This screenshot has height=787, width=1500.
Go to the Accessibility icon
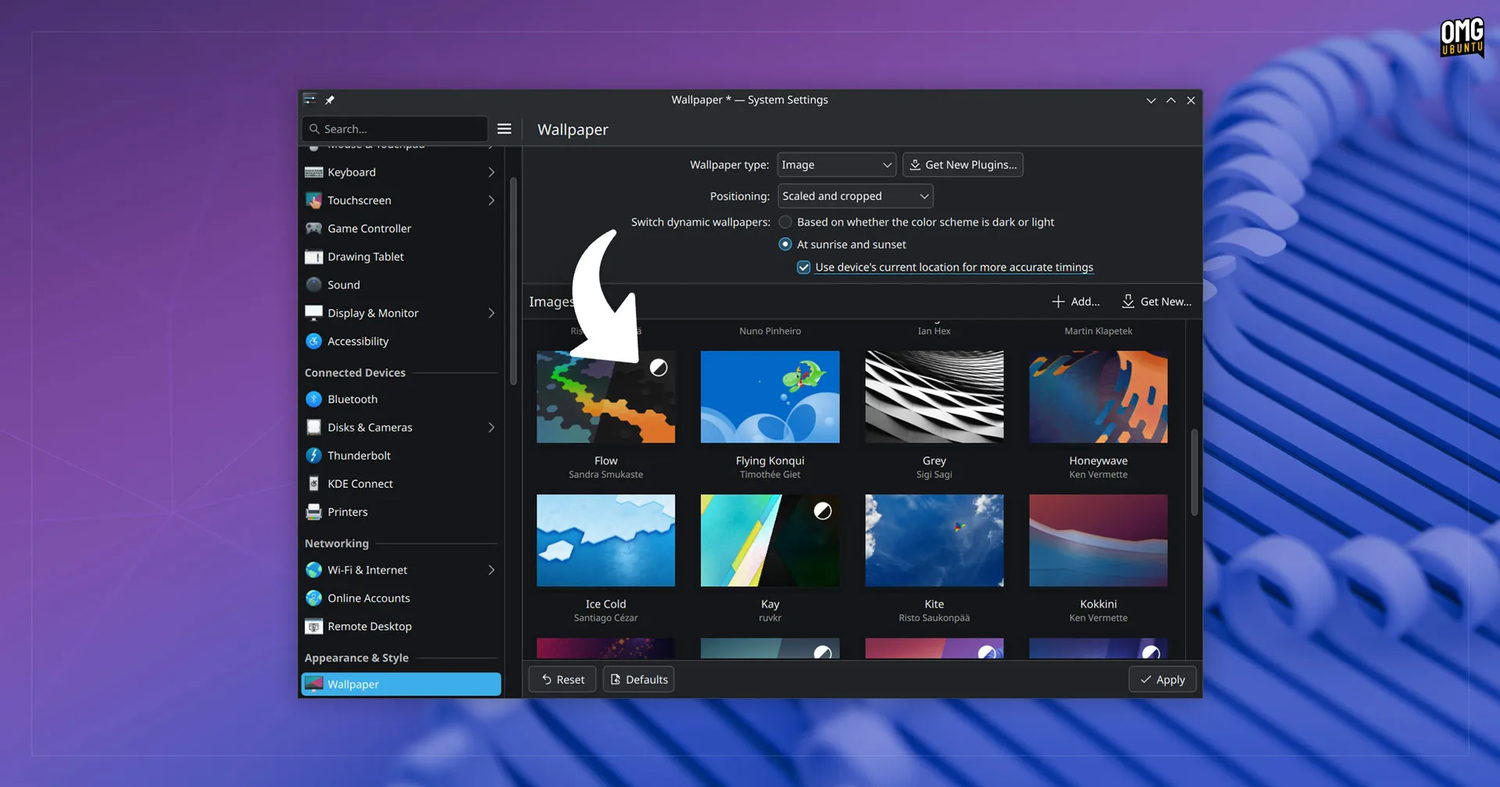314,341
